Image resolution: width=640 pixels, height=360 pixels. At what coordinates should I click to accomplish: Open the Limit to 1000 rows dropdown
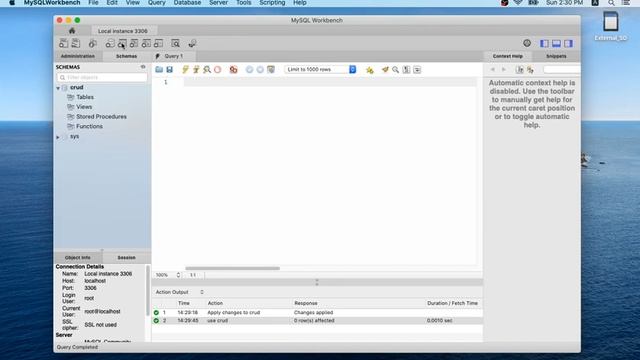point(320,69)
